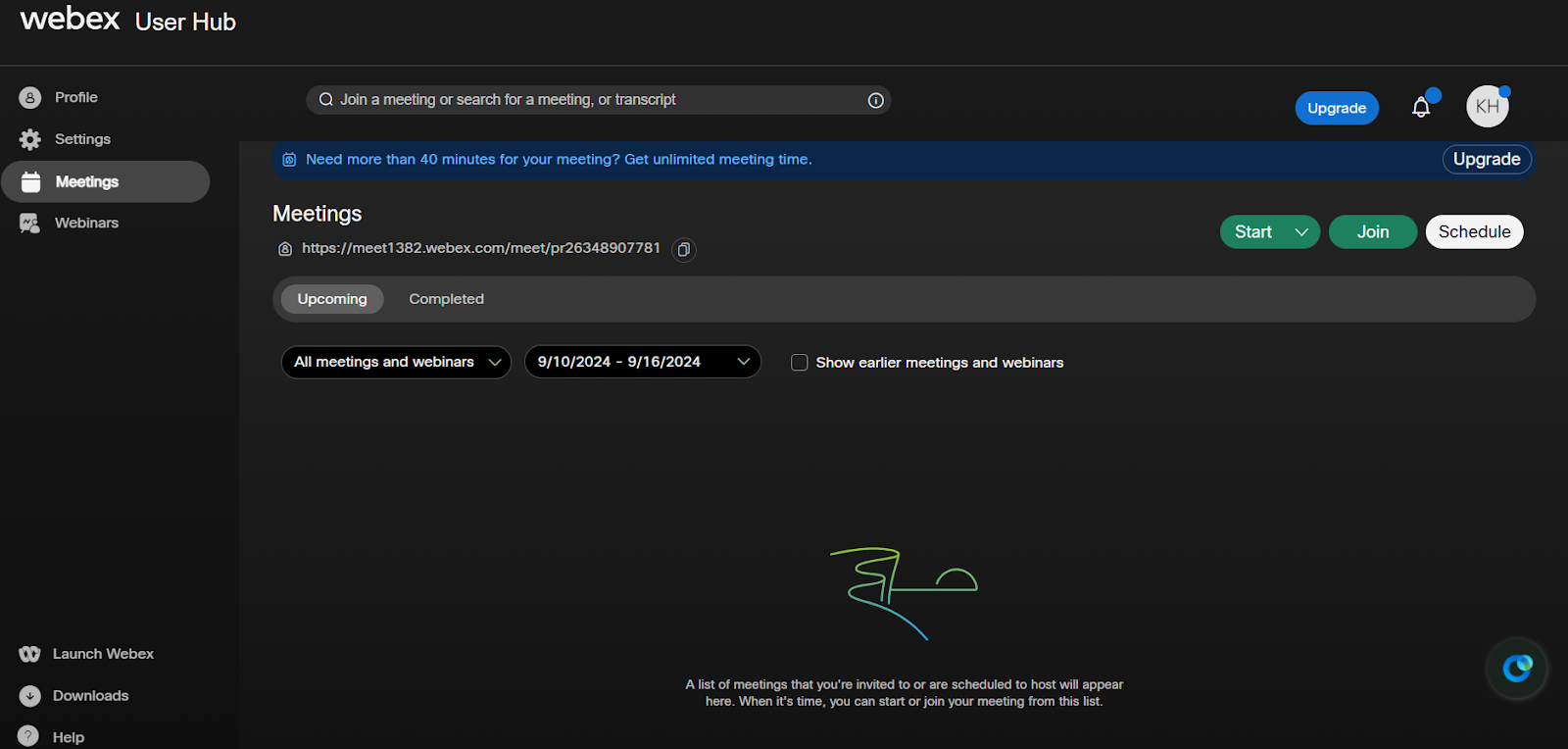Click the personal room icon beside link
This screenshot has height=749, width=1568.
(x=285, y=249)
